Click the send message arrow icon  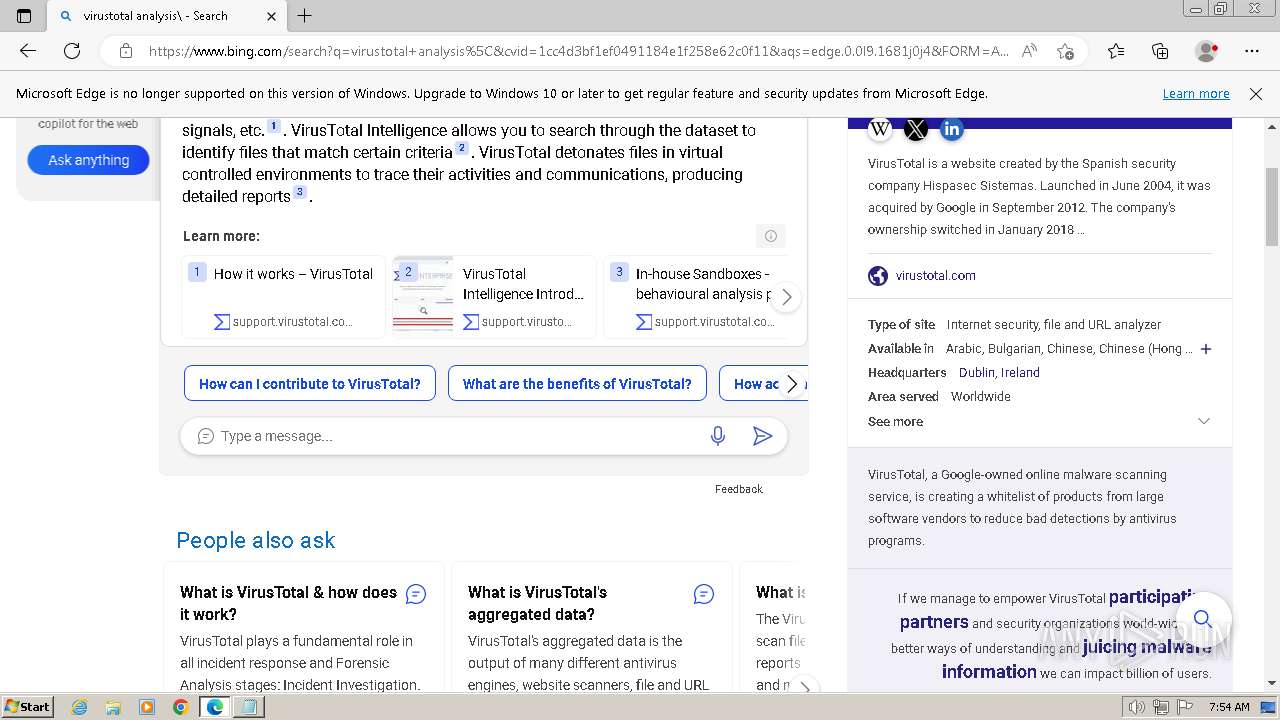tap(762, 436)
